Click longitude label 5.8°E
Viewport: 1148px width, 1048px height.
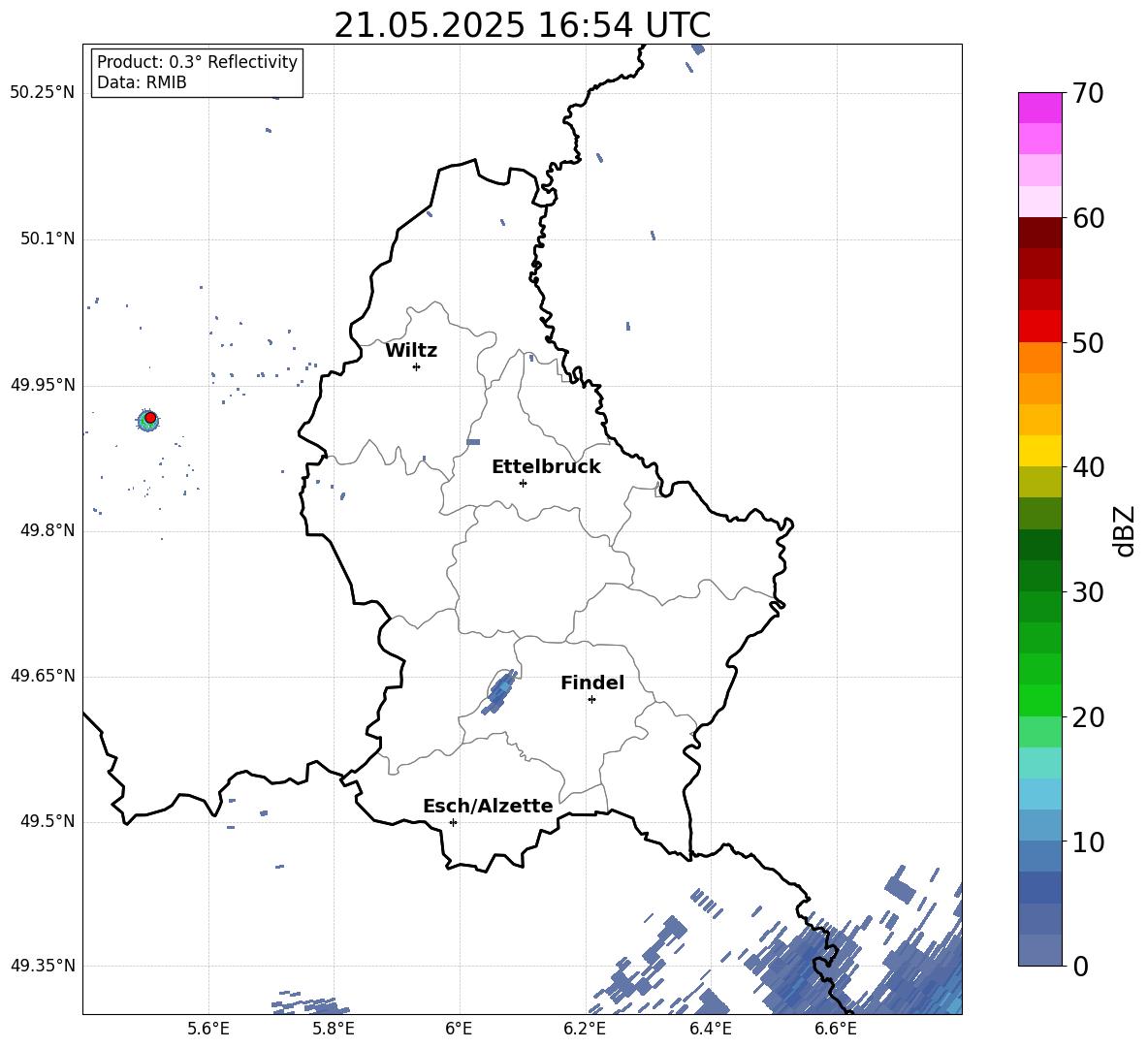[x=334, y=1030]
